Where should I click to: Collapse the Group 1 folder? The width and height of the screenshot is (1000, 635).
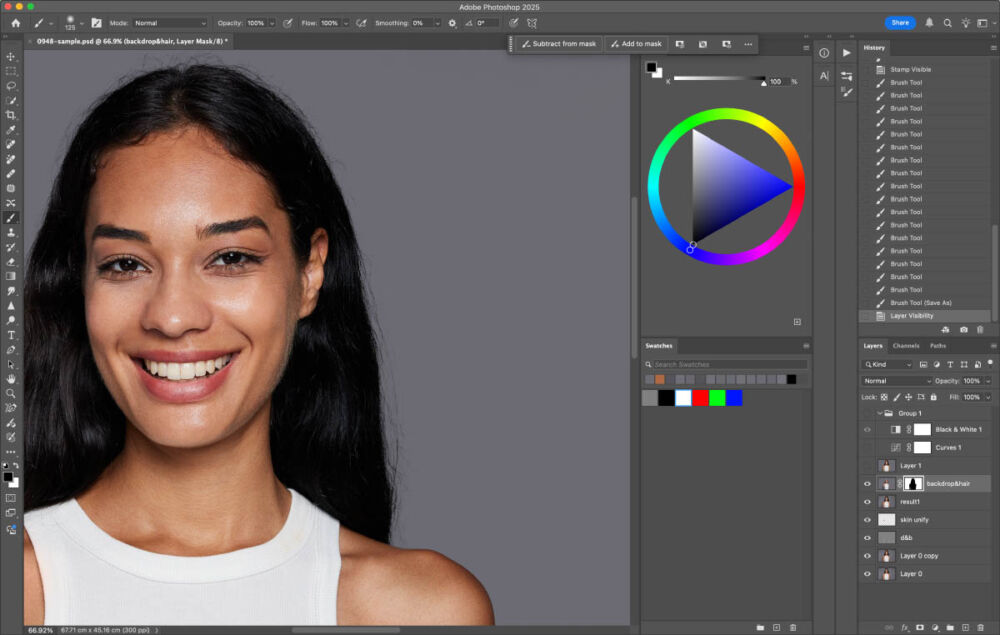tap(881, 412)
